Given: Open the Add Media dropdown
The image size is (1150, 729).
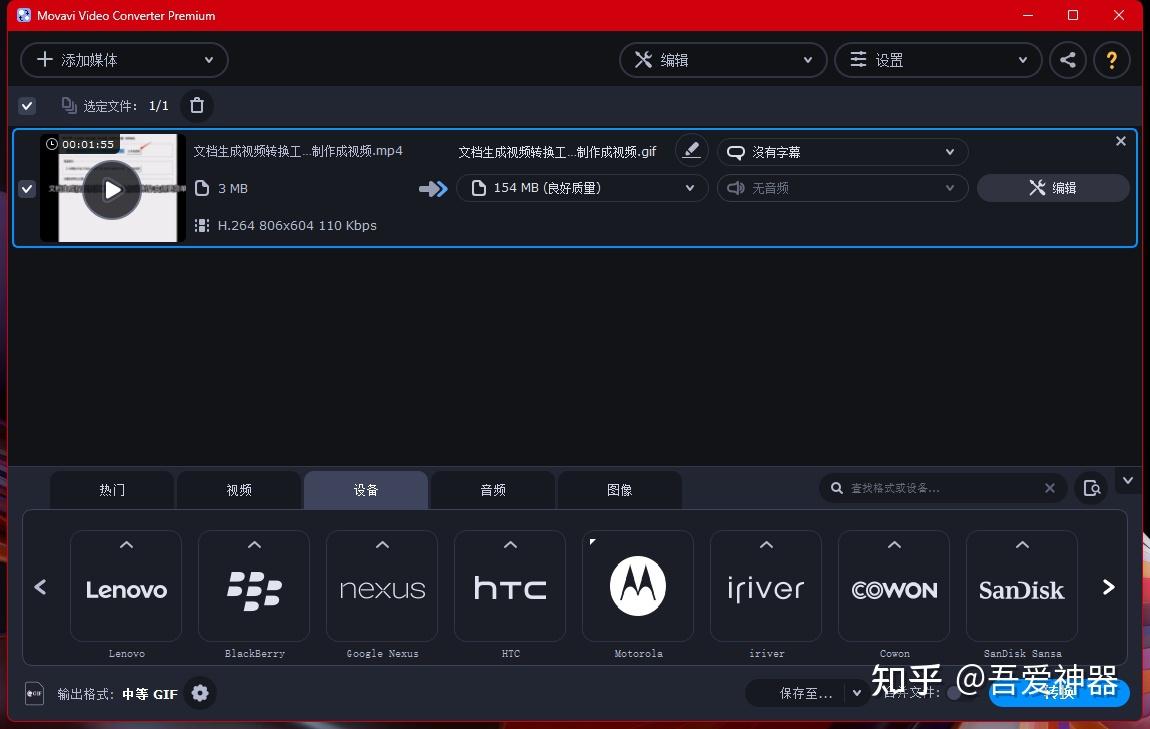Looking at the screenshot, I should tap(124, 60).
